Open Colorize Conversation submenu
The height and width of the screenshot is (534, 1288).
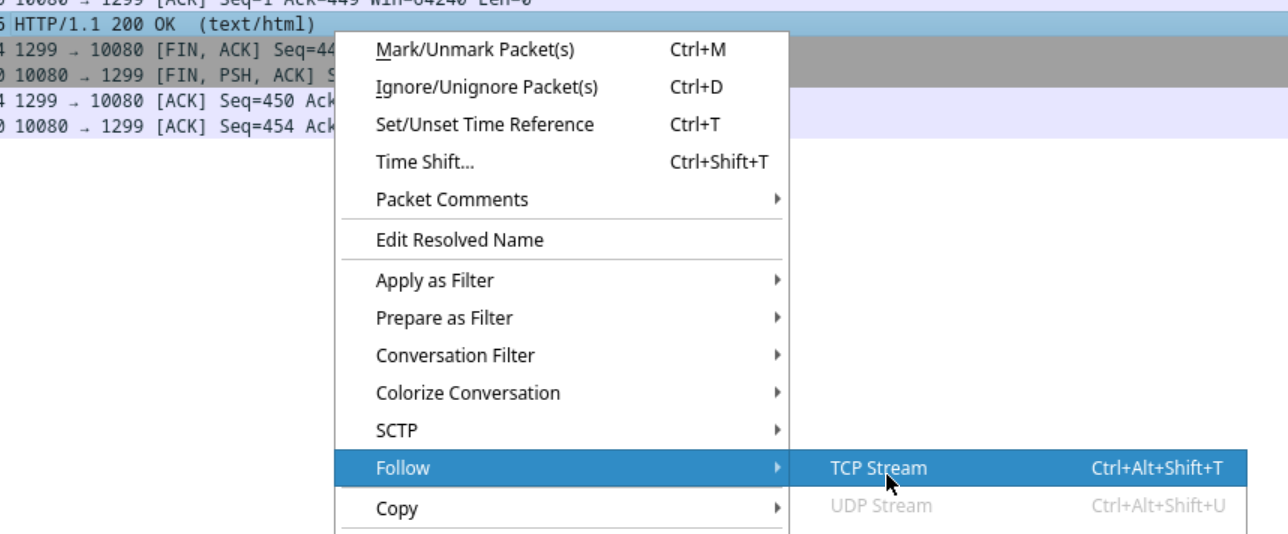tap(467, 393)
